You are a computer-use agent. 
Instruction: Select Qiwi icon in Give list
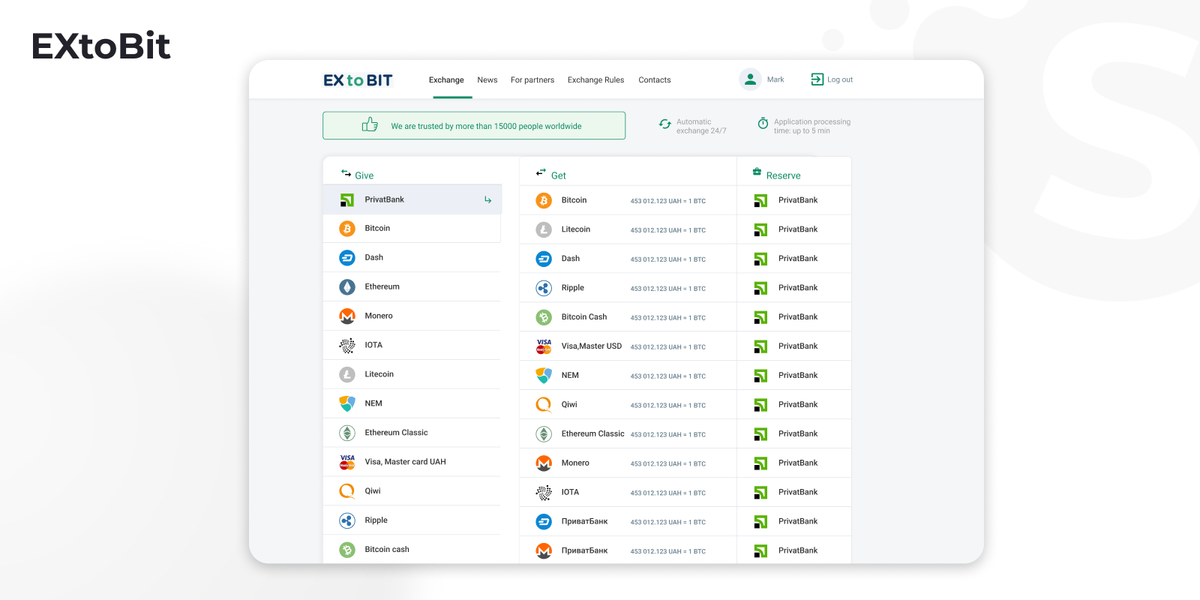(347, 491)
